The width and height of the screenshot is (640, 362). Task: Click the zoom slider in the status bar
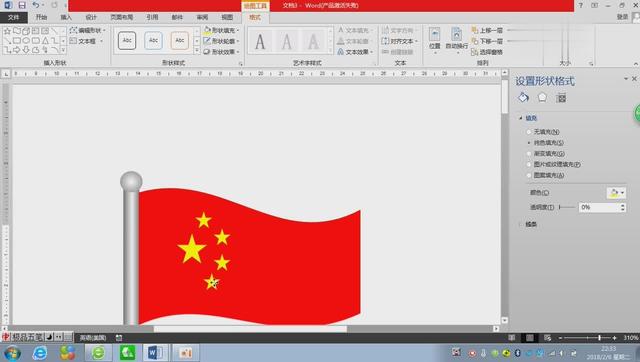pyautogui.click(x=587, y=338)
